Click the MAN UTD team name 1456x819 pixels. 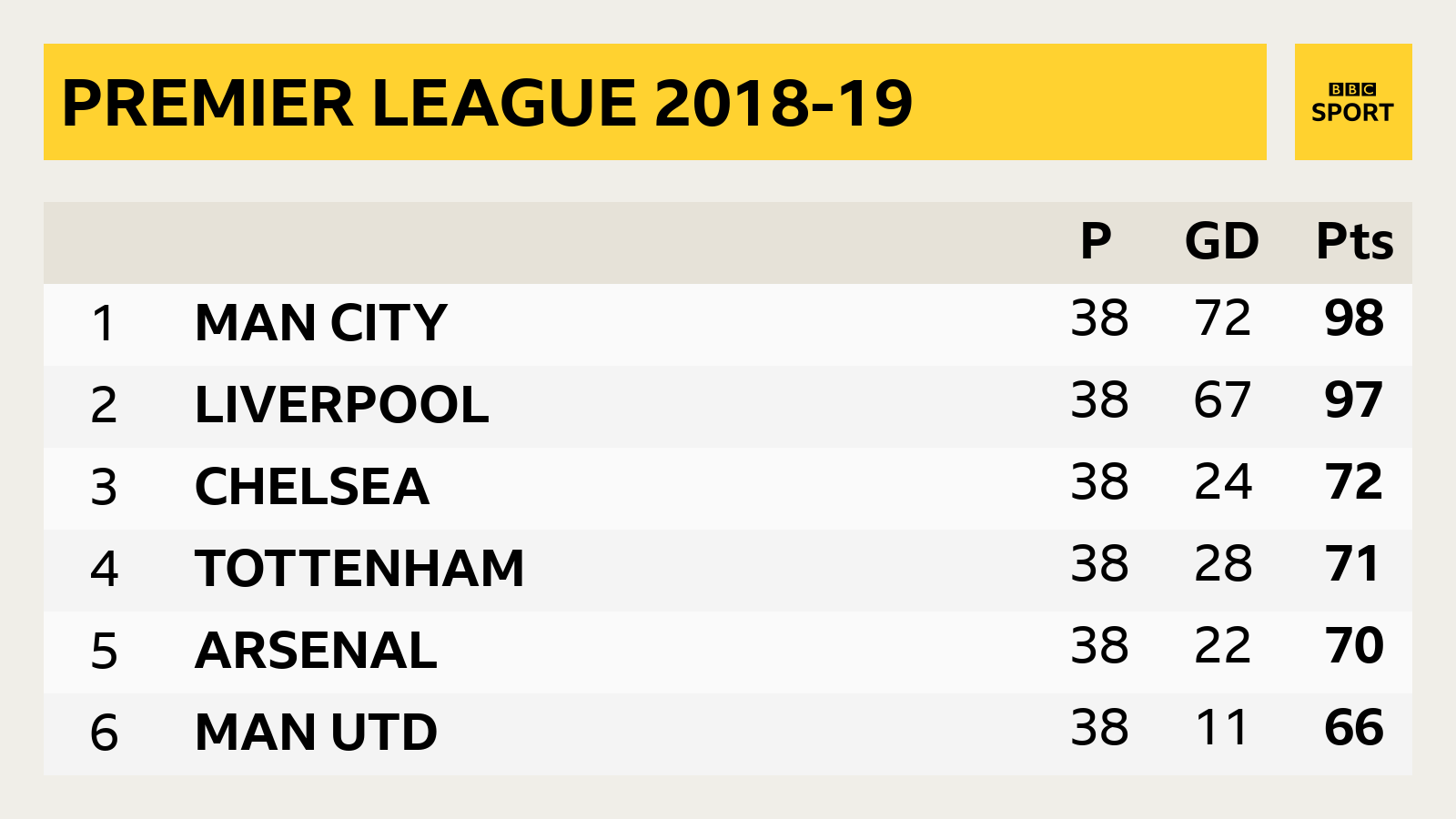coord(317,733)
